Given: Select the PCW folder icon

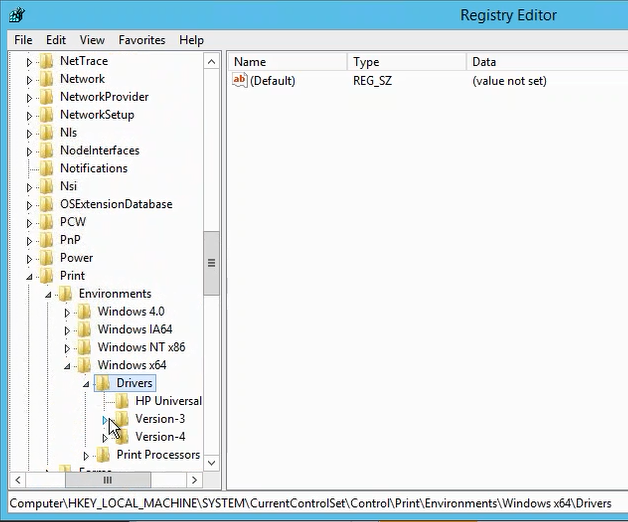Looking at the screenshot, I should 46,222.
